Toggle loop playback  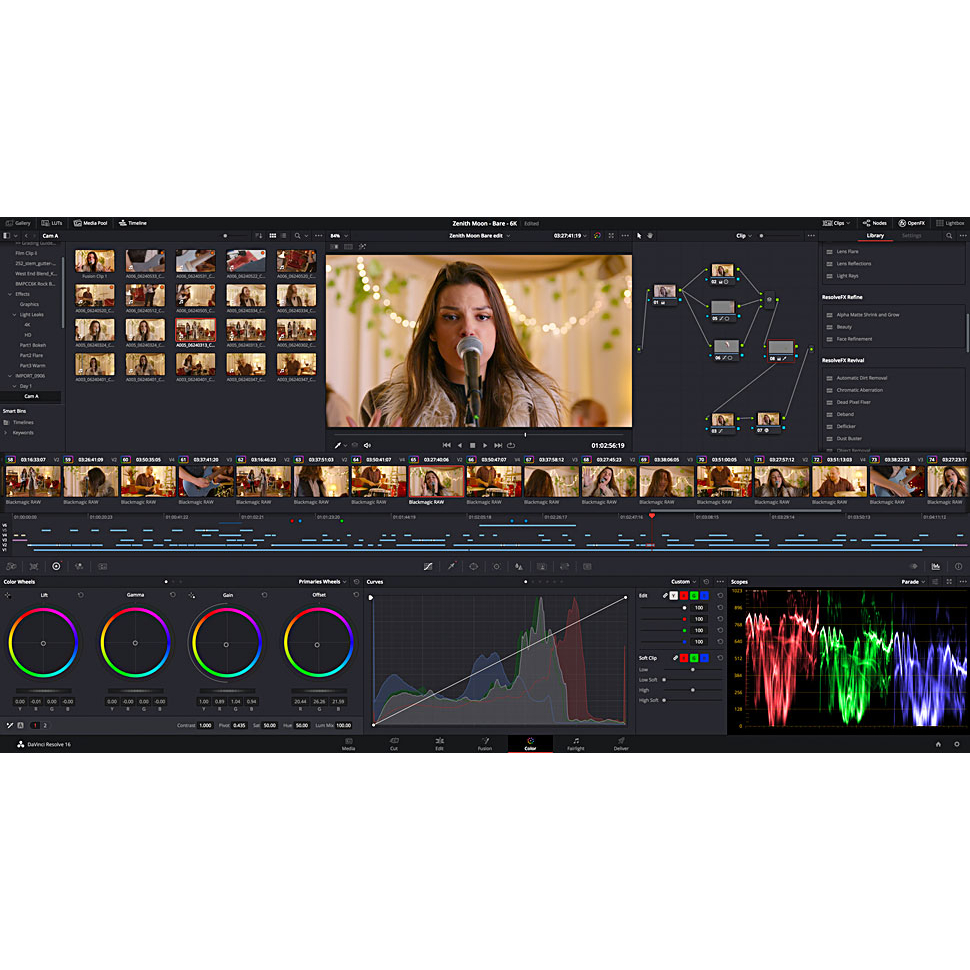click(511, 445)
